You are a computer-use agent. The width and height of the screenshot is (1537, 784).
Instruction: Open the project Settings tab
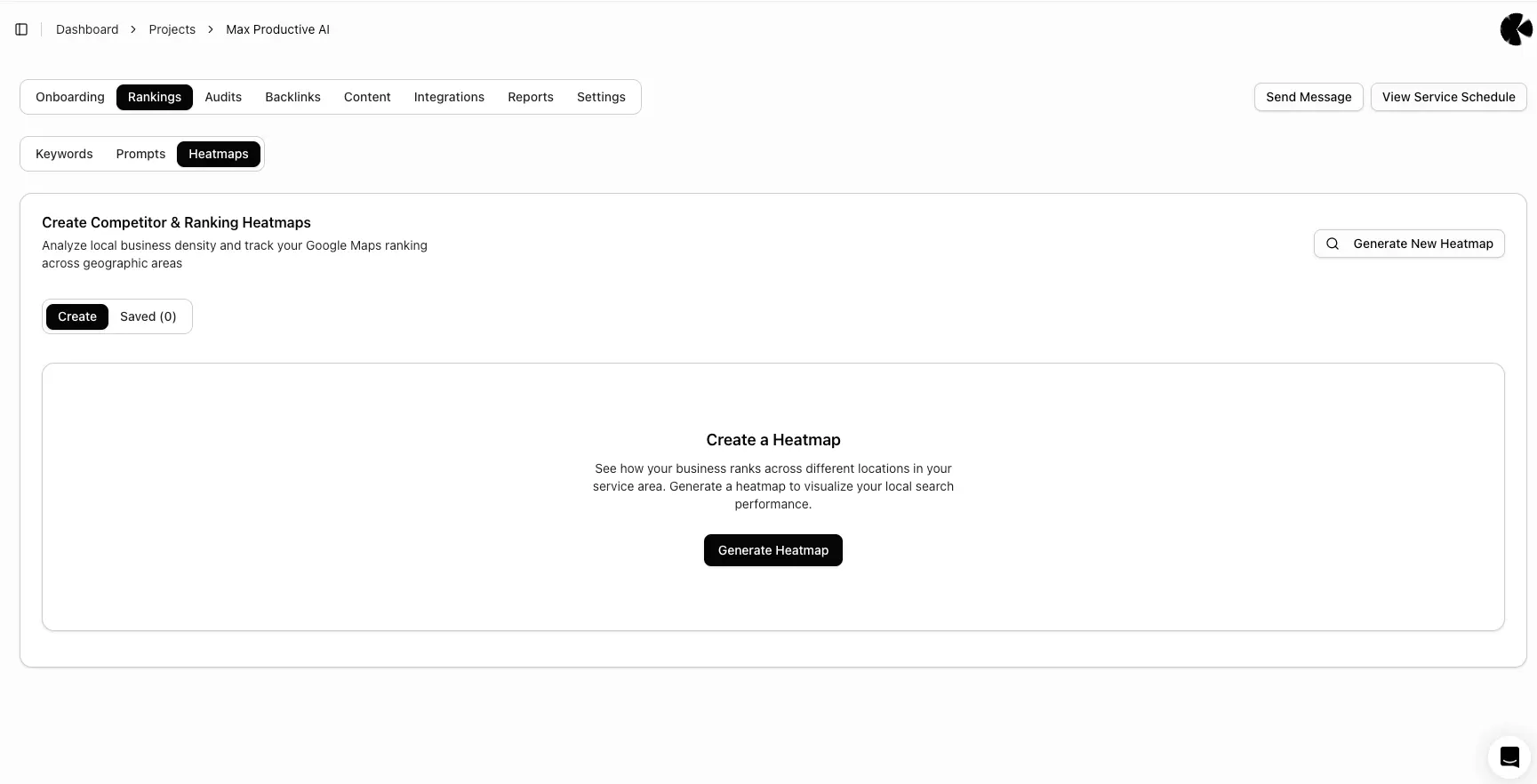tap(601, 97)
